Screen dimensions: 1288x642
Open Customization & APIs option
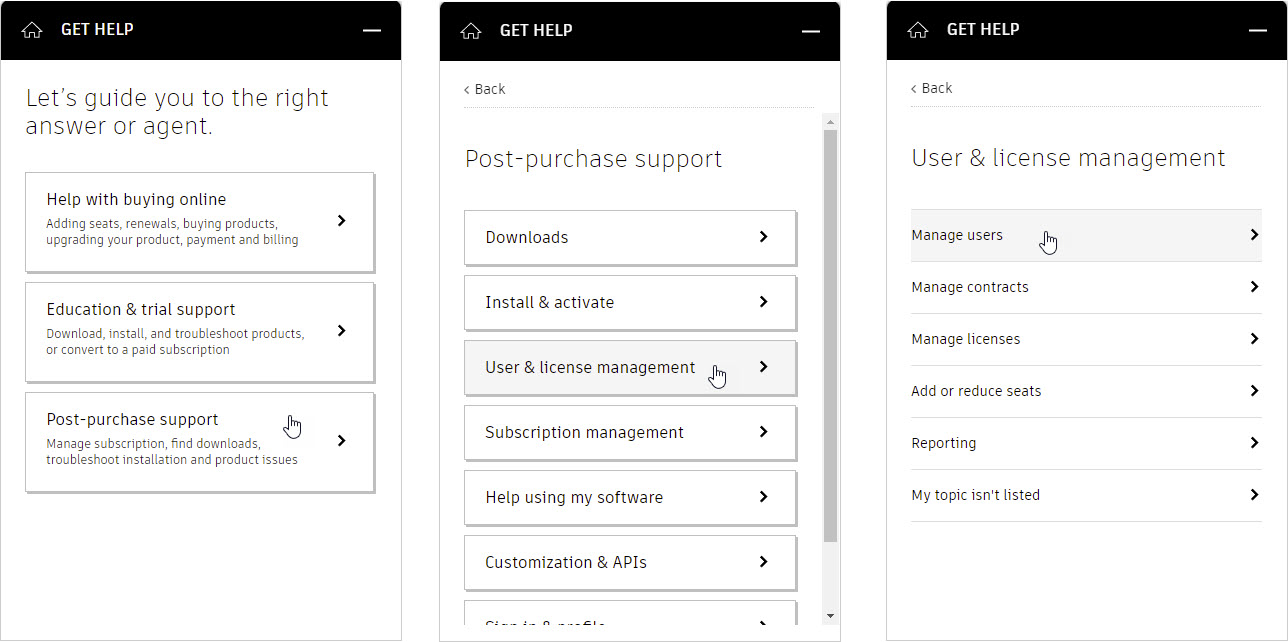[630, 562]
